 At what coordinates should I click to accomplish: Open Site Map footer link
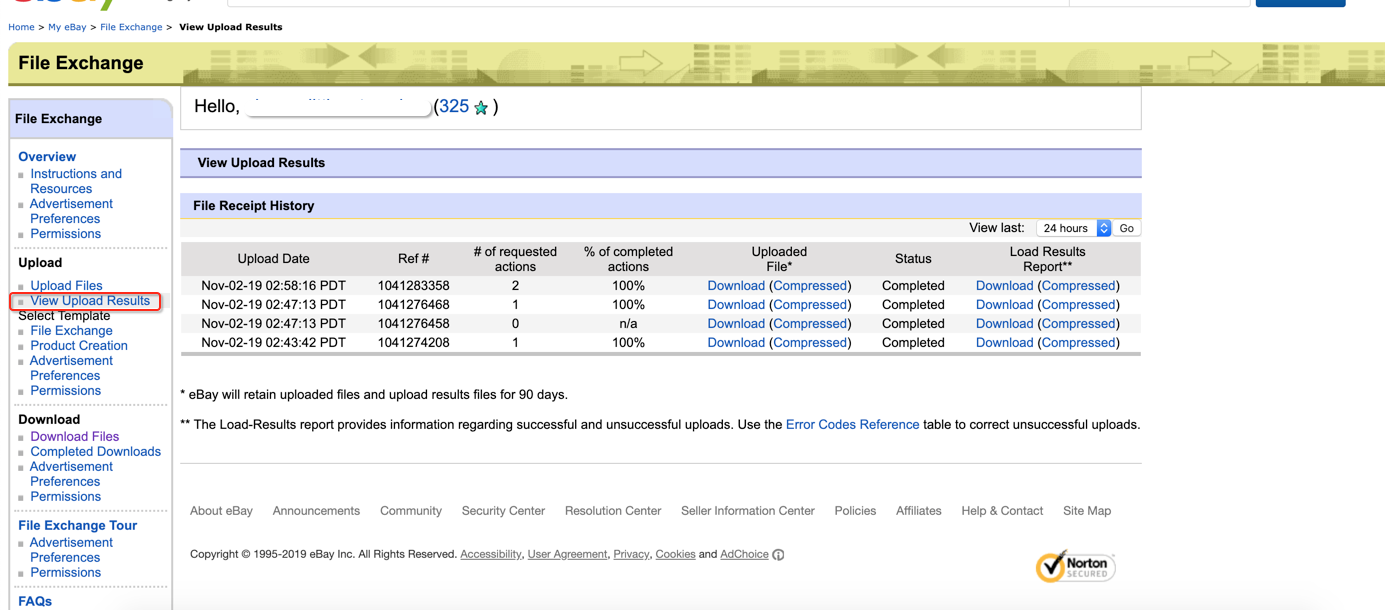pos(1087,511)
